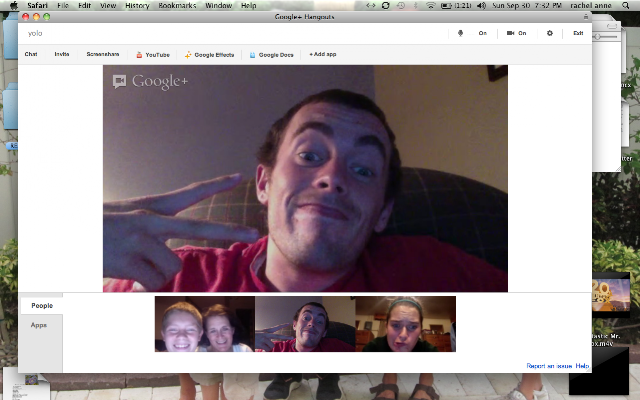640x400 pixels.
Task: Open Google Docs app
Action: (271, 55)
